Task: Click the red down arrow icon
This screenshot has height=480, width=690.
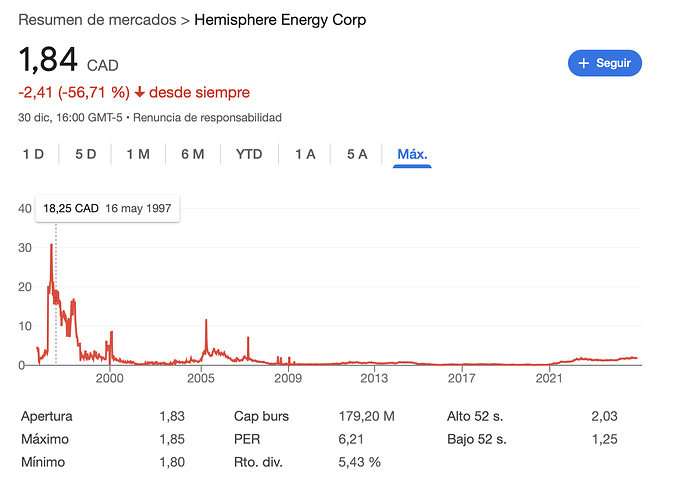Action: [139, 92]
